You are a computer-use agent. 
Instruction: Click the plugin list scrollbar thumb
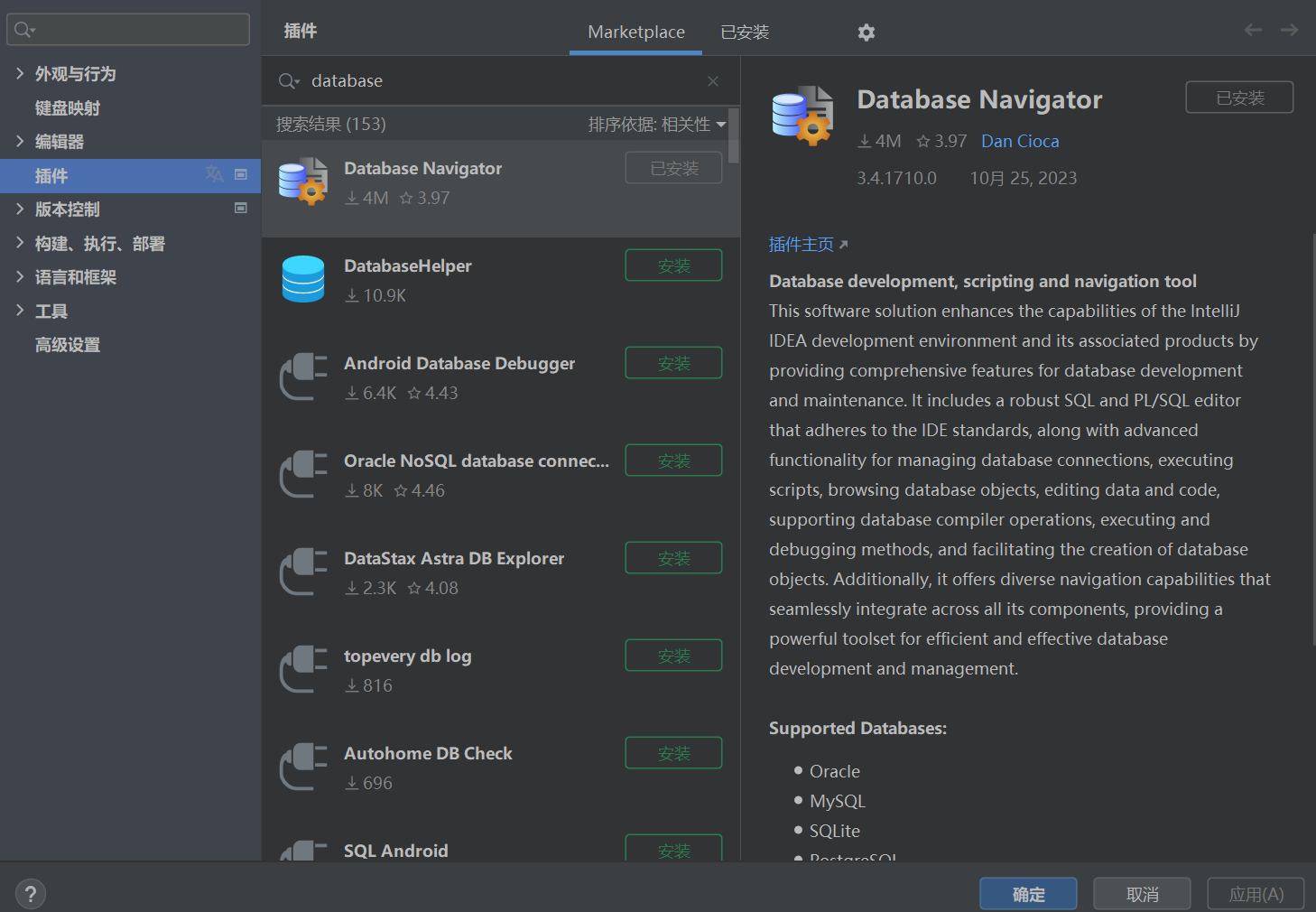734,136
